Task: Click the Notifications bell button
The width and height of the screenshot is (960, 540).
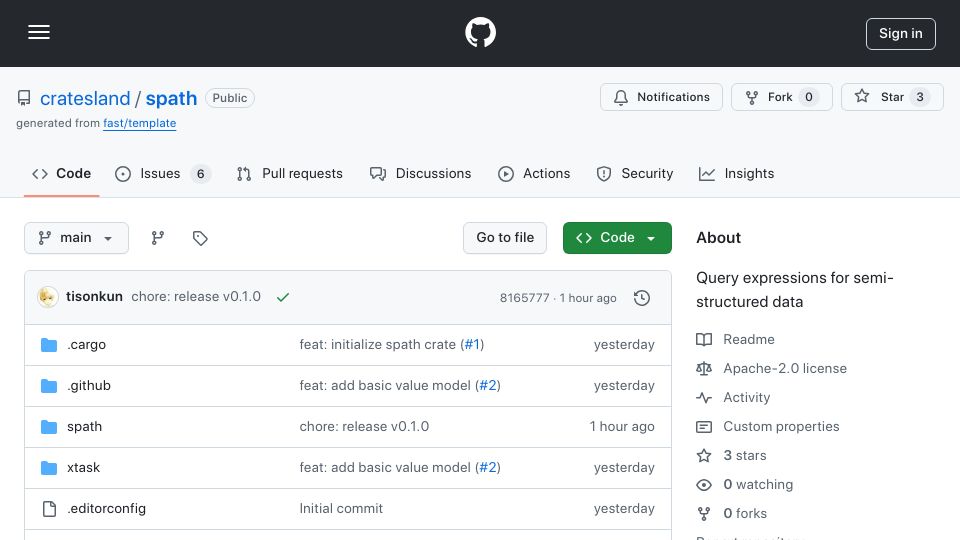Action: pos(661,97)
